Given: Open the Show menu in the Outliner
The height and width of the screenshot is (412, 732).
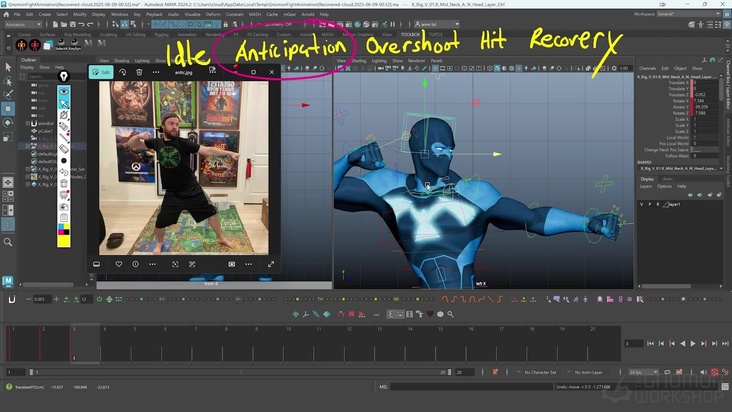Looking at the screenshot, I should point(43,67).
